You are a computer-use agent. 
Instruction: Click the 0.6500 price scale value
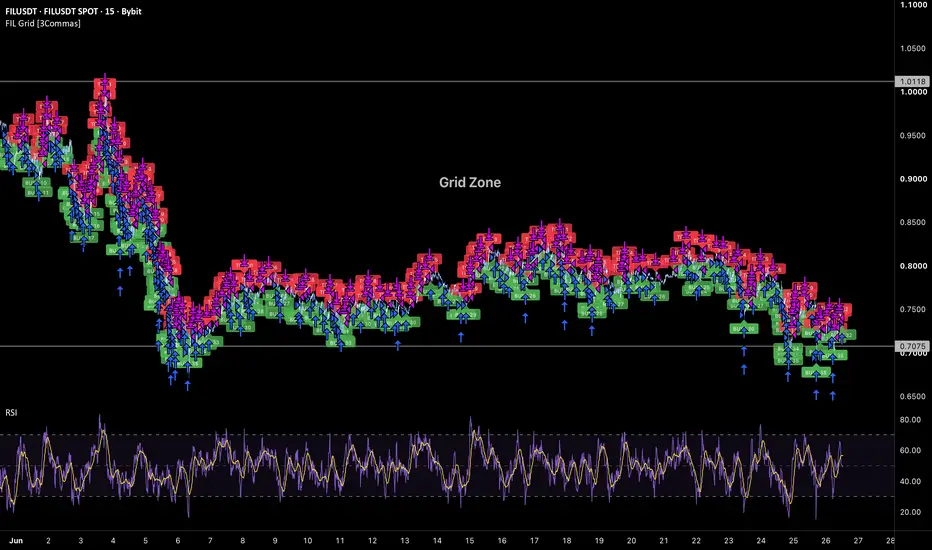pos(913,396)
